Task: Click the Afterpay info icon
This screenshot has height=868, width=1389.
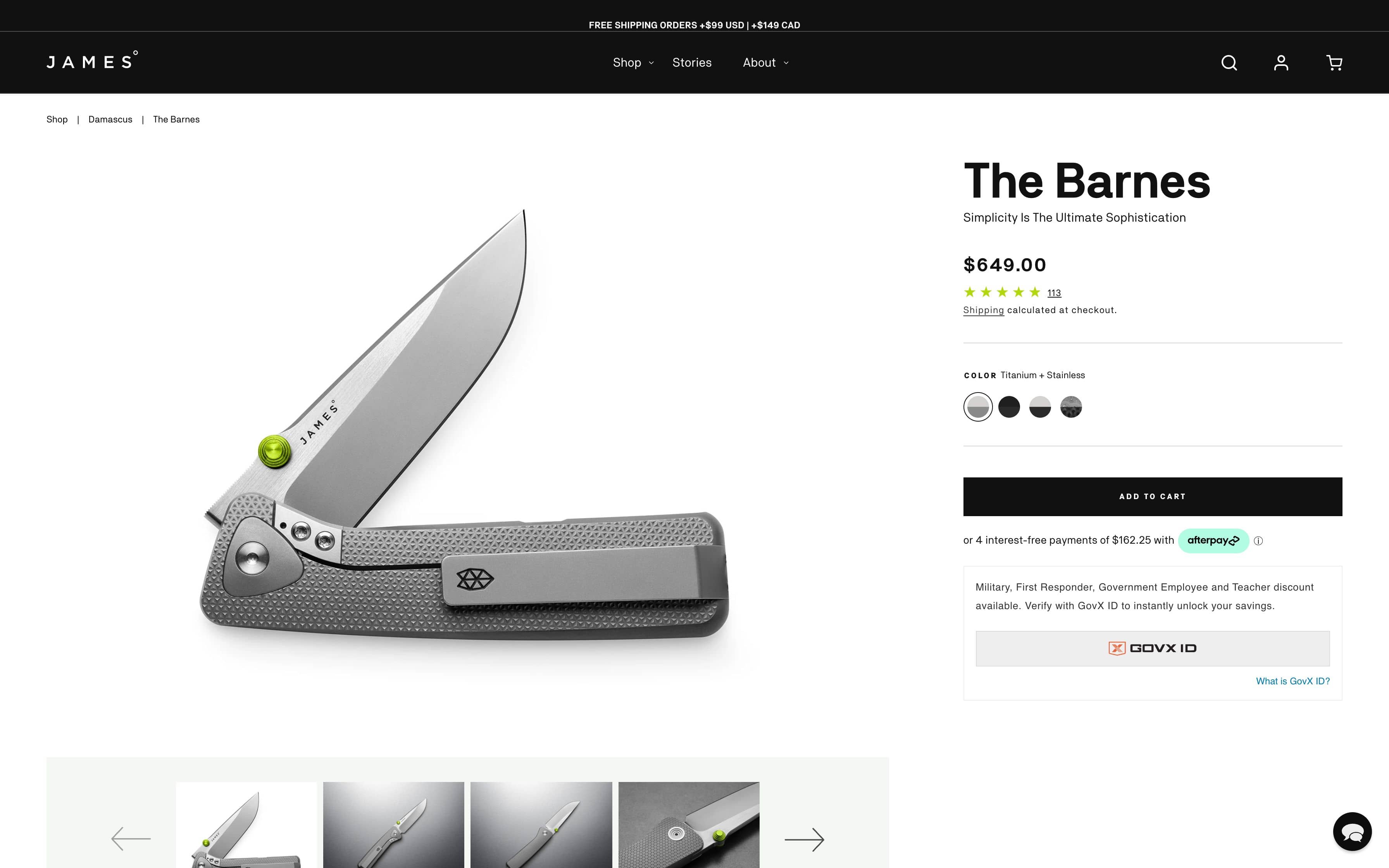Action: (x=1258, y=541)
